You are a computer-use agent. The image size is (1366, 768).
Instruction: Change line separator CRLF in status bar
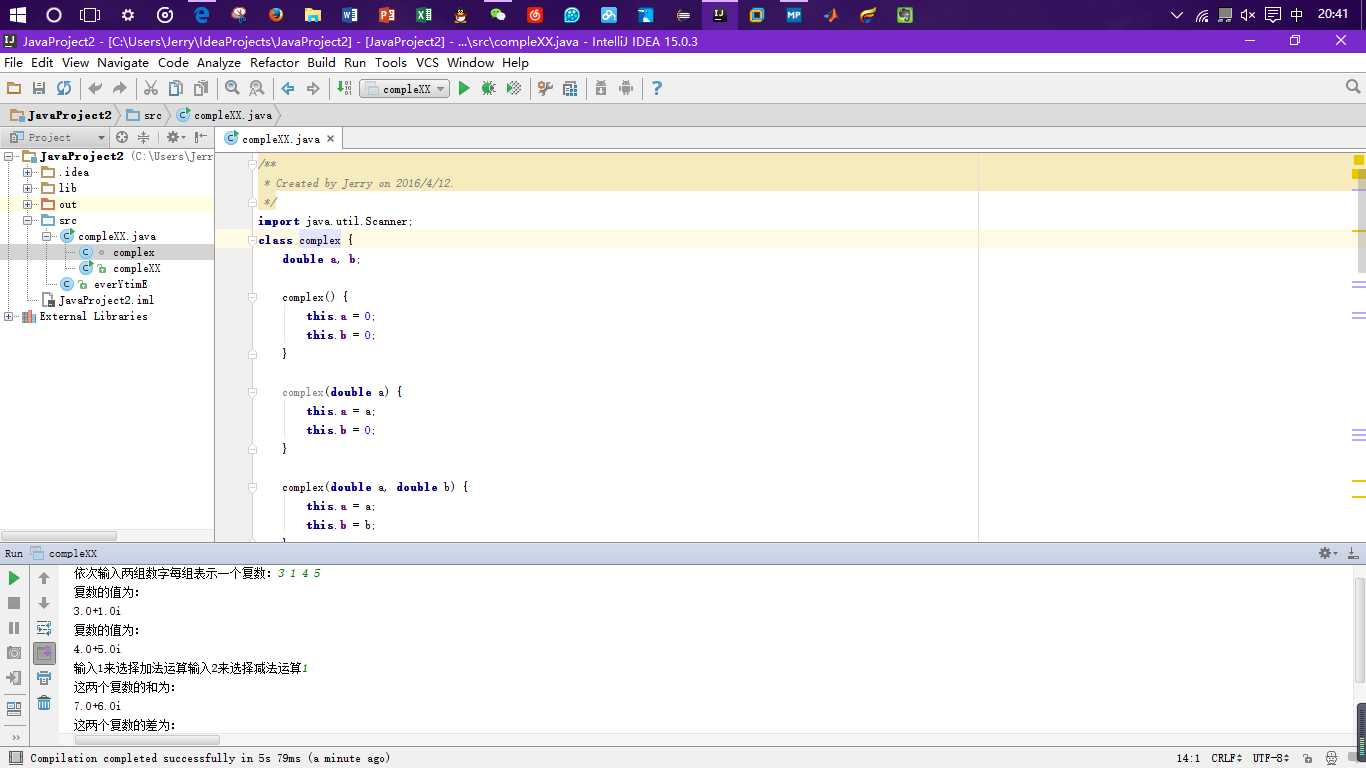click(1226, 758)
